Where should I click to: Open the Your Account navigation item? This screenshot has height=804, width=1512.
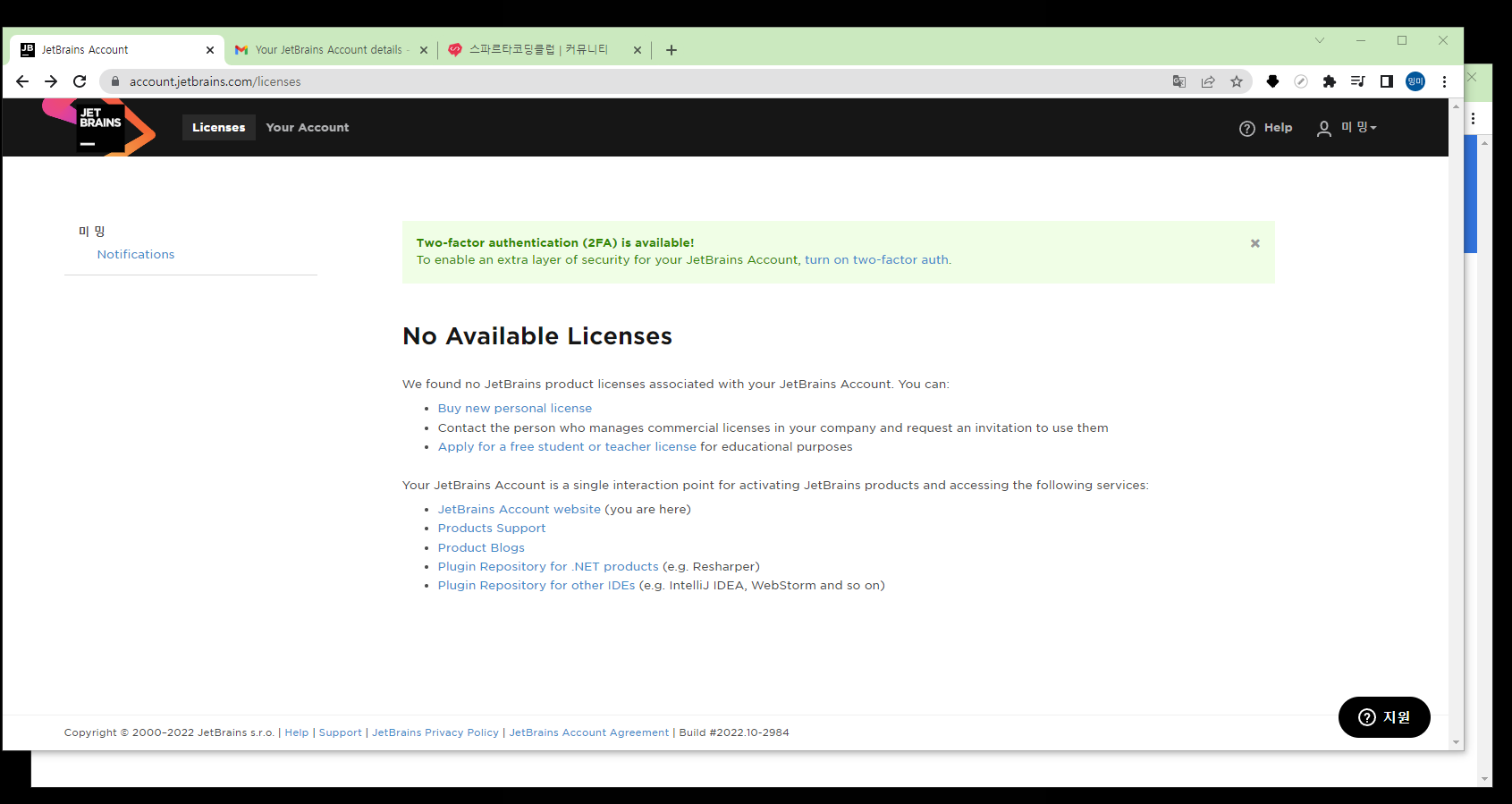coord(308,127)
